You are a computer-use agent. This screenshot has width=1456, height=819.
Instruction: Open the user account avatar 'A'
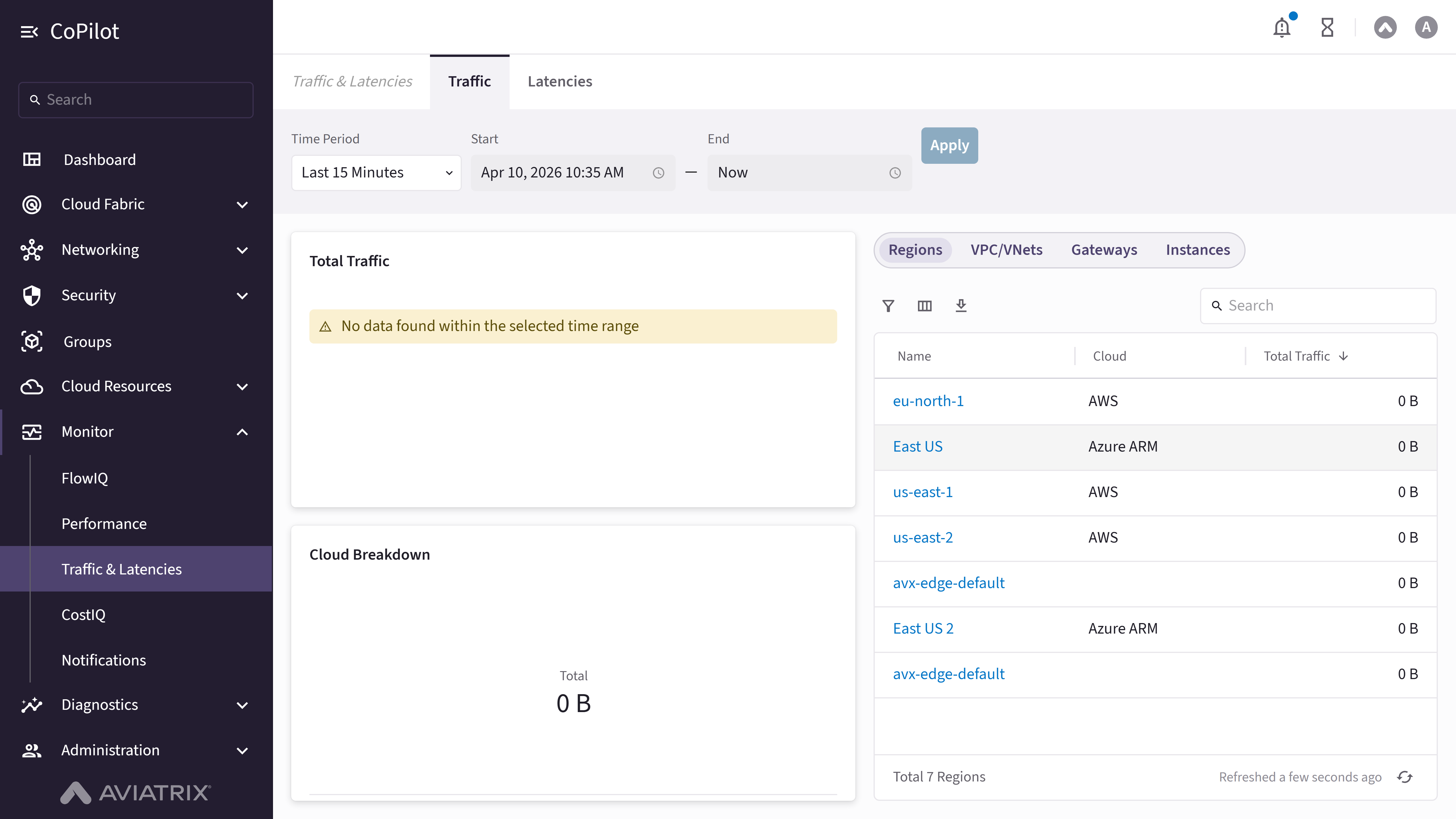[x=1426, y=27]
